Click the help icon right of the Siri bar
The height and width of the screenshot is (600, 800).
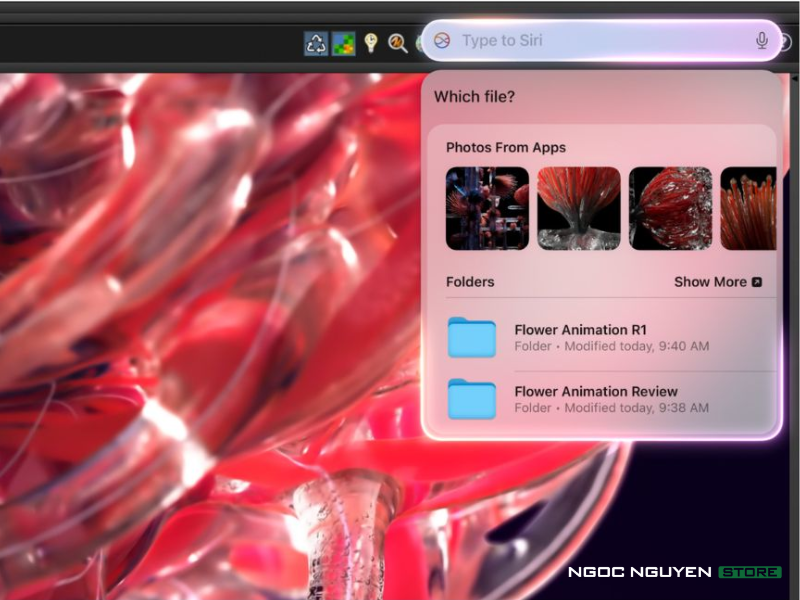(x=786, y=42)
